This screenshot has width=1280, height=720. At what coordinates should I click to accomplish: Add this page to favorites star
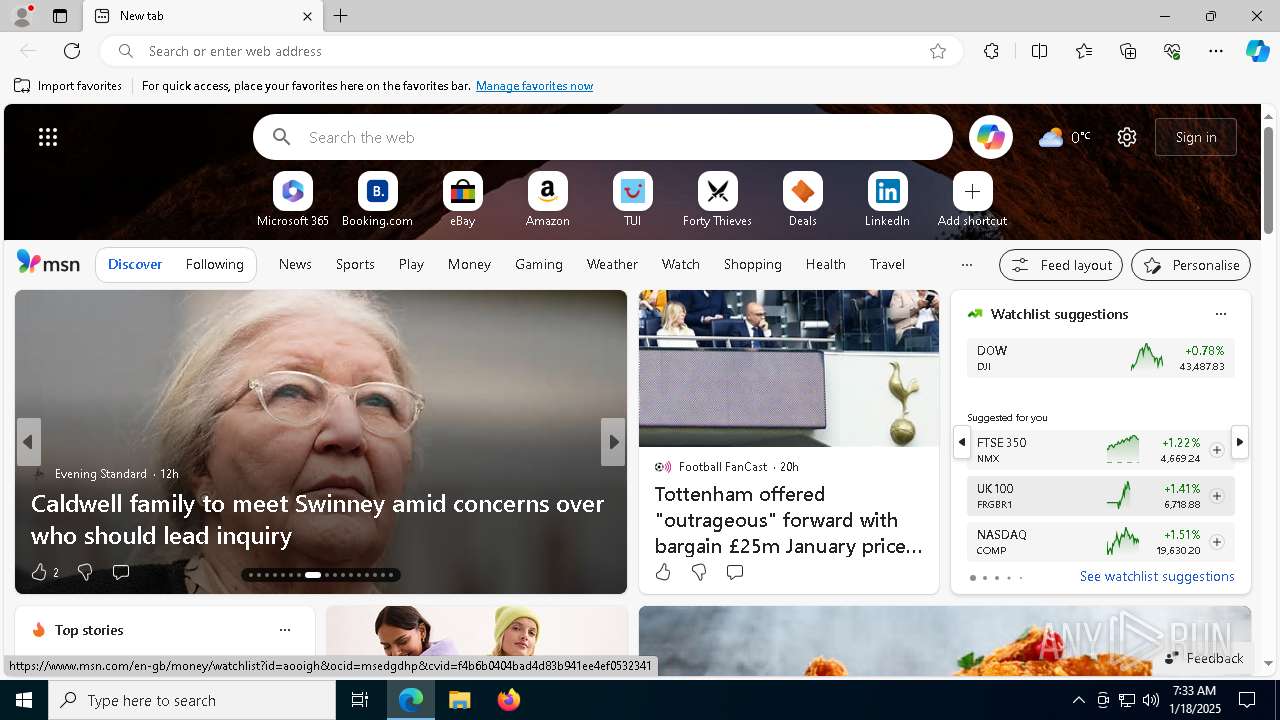tap(937, 51)
